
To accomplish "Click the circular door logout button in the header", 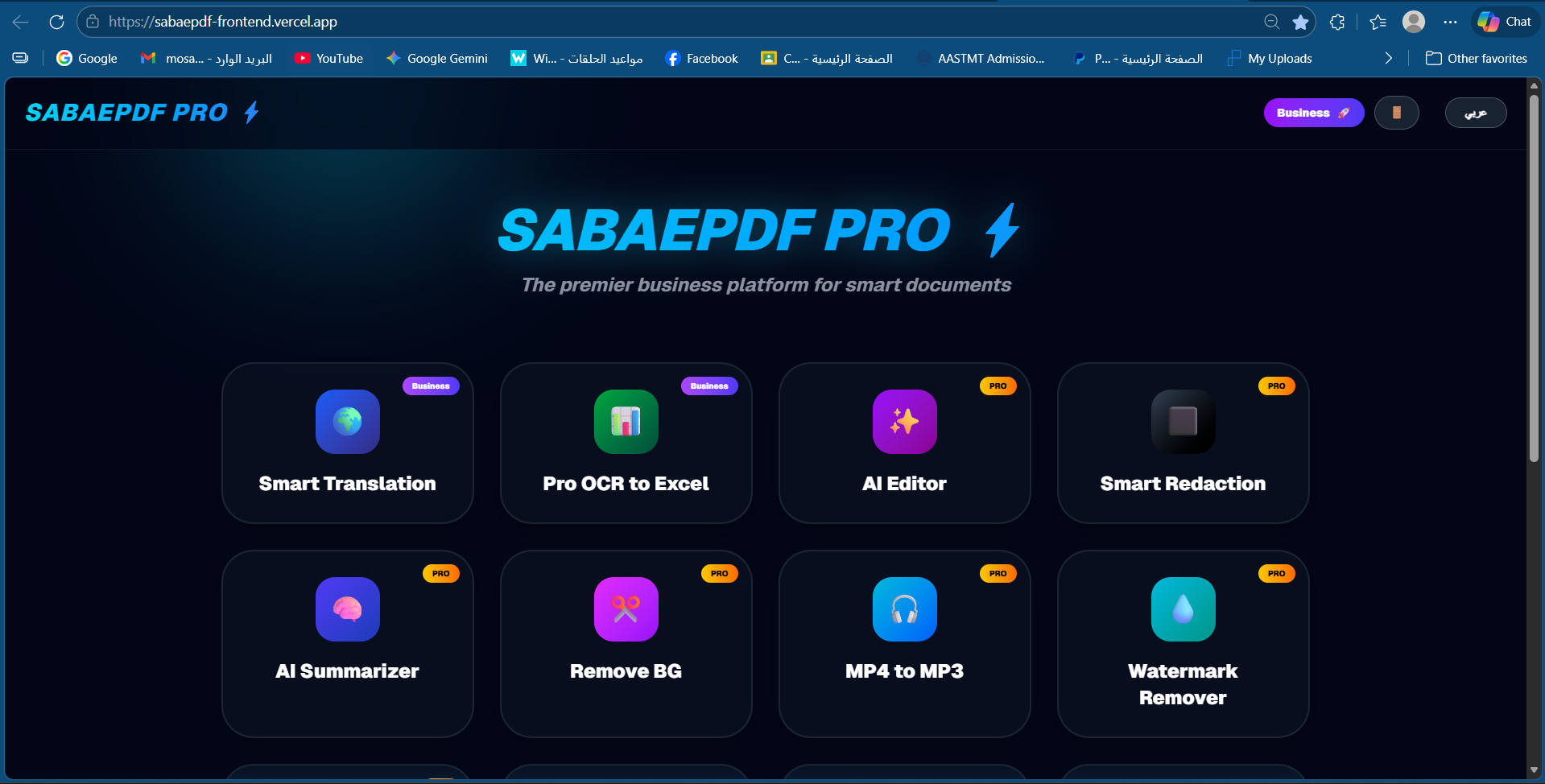I will tap(1397, 113).
